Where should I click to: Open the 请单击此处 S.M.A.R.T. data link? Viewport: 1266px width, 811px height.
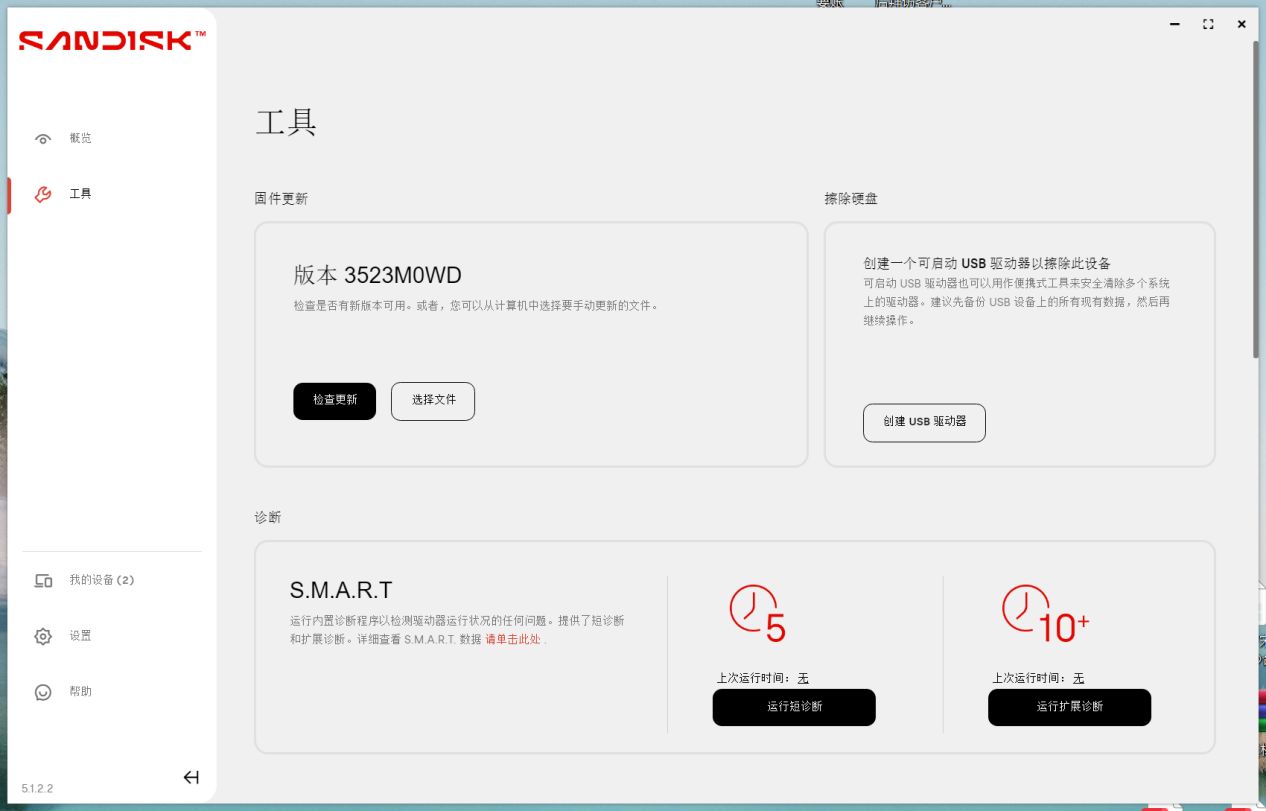coord(514,640)
